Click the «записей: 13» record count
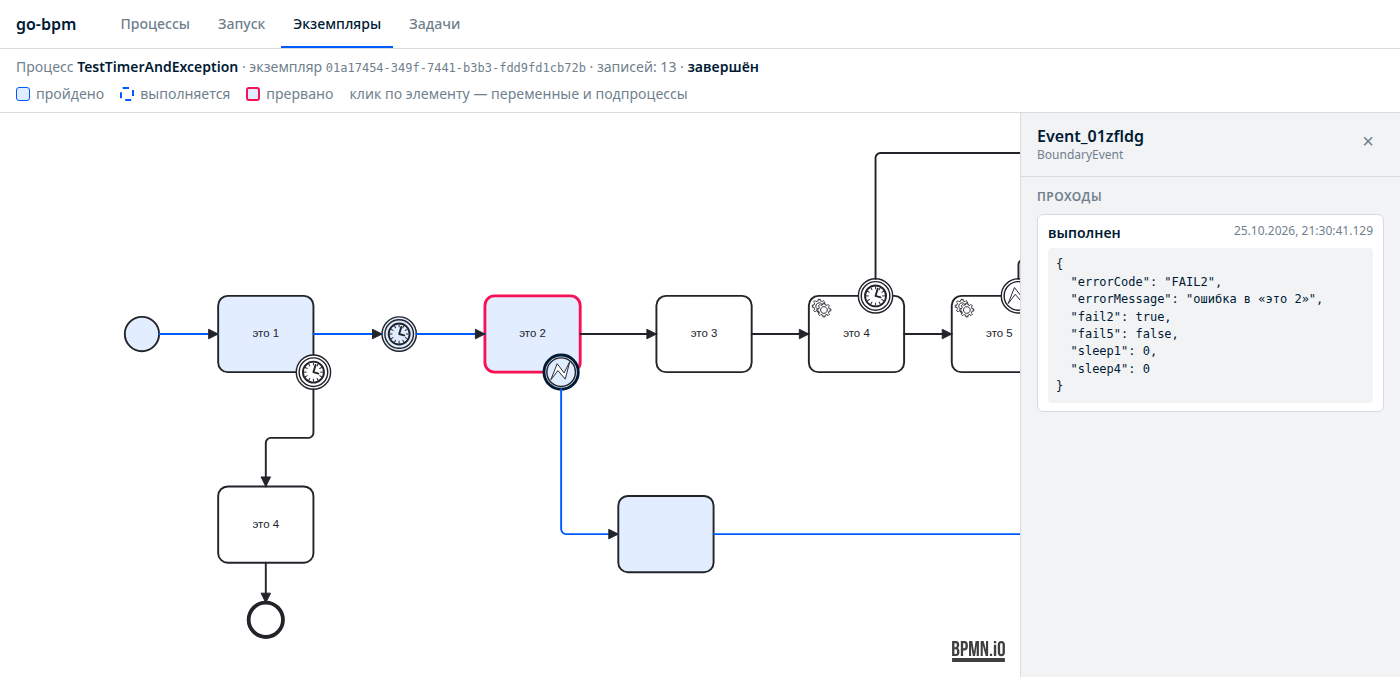This screenshot has width=1400, height=677. click(x=636, y=67)
